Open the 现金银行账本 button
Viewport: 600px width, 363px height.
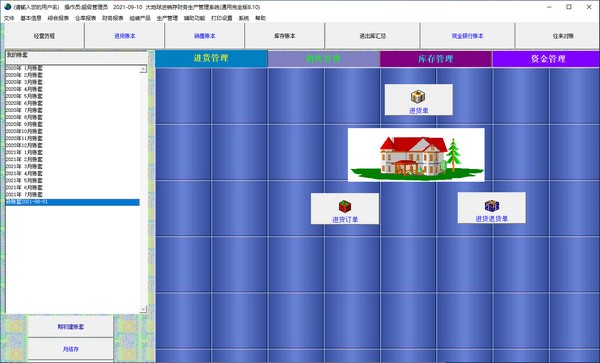467,36
